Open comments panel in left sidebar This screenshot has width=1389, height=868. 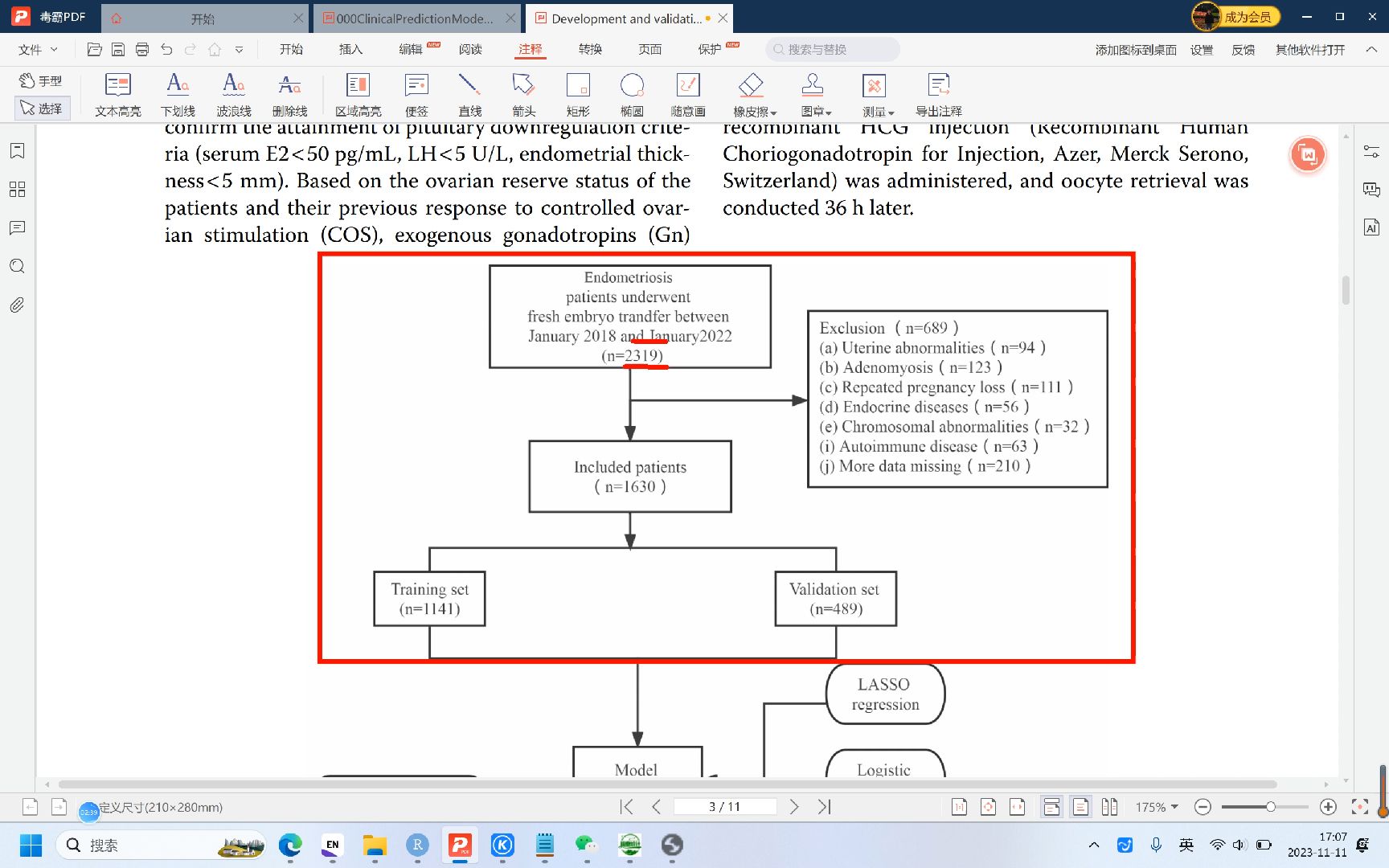click(17, 228)
